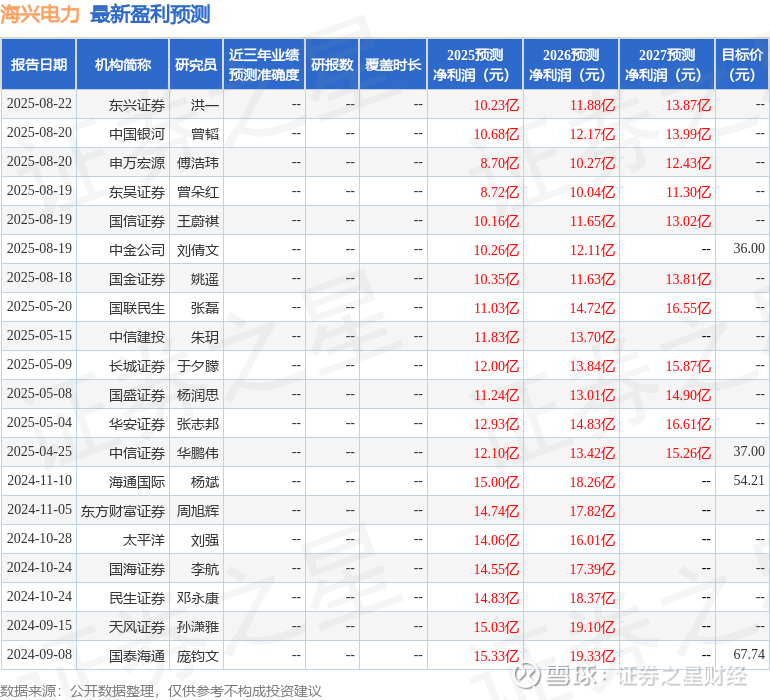
Task: Click institution 中金公司
Action: click(x=137, y=250)
